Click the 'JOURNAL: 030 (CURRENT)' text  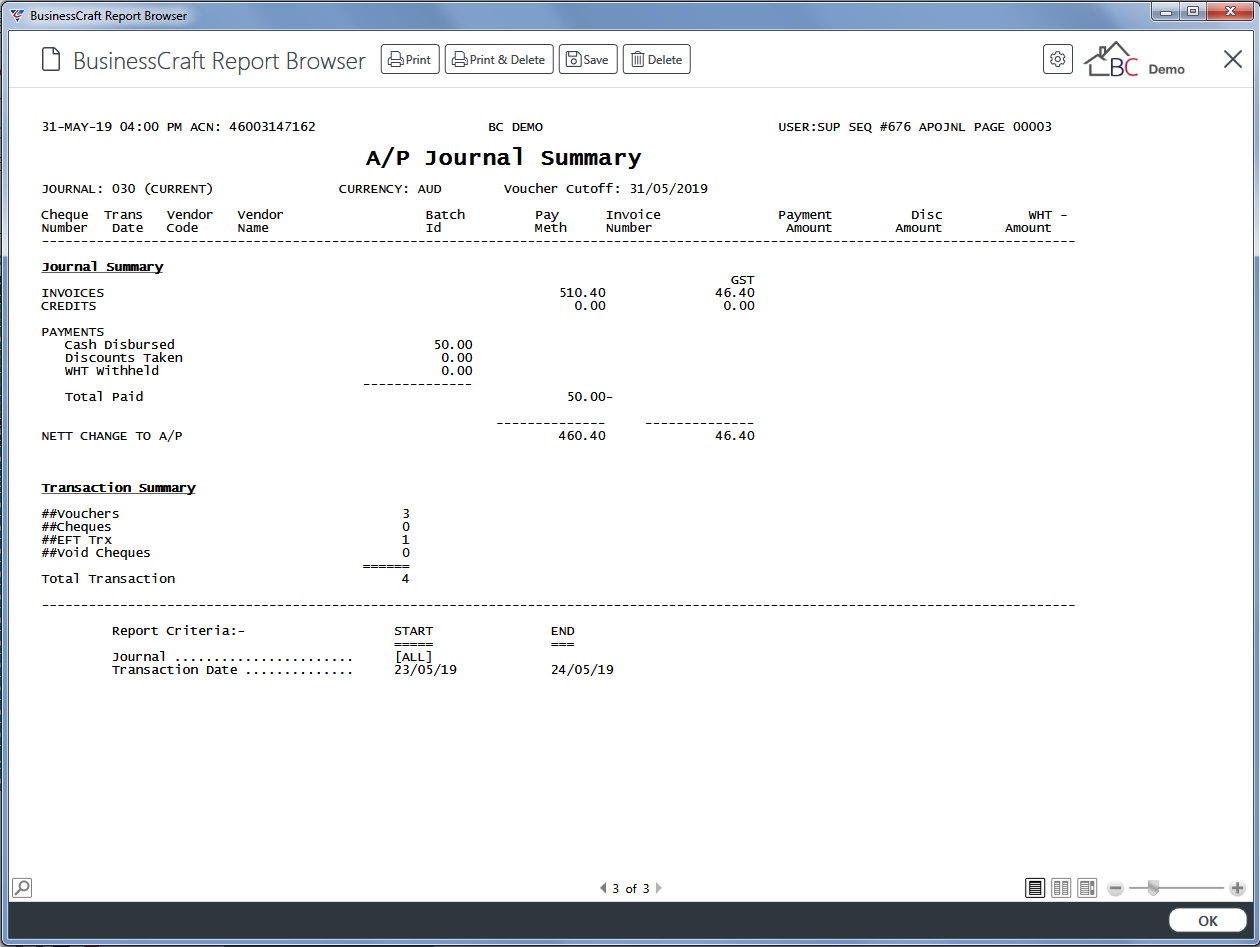click(x=127, y=189)
